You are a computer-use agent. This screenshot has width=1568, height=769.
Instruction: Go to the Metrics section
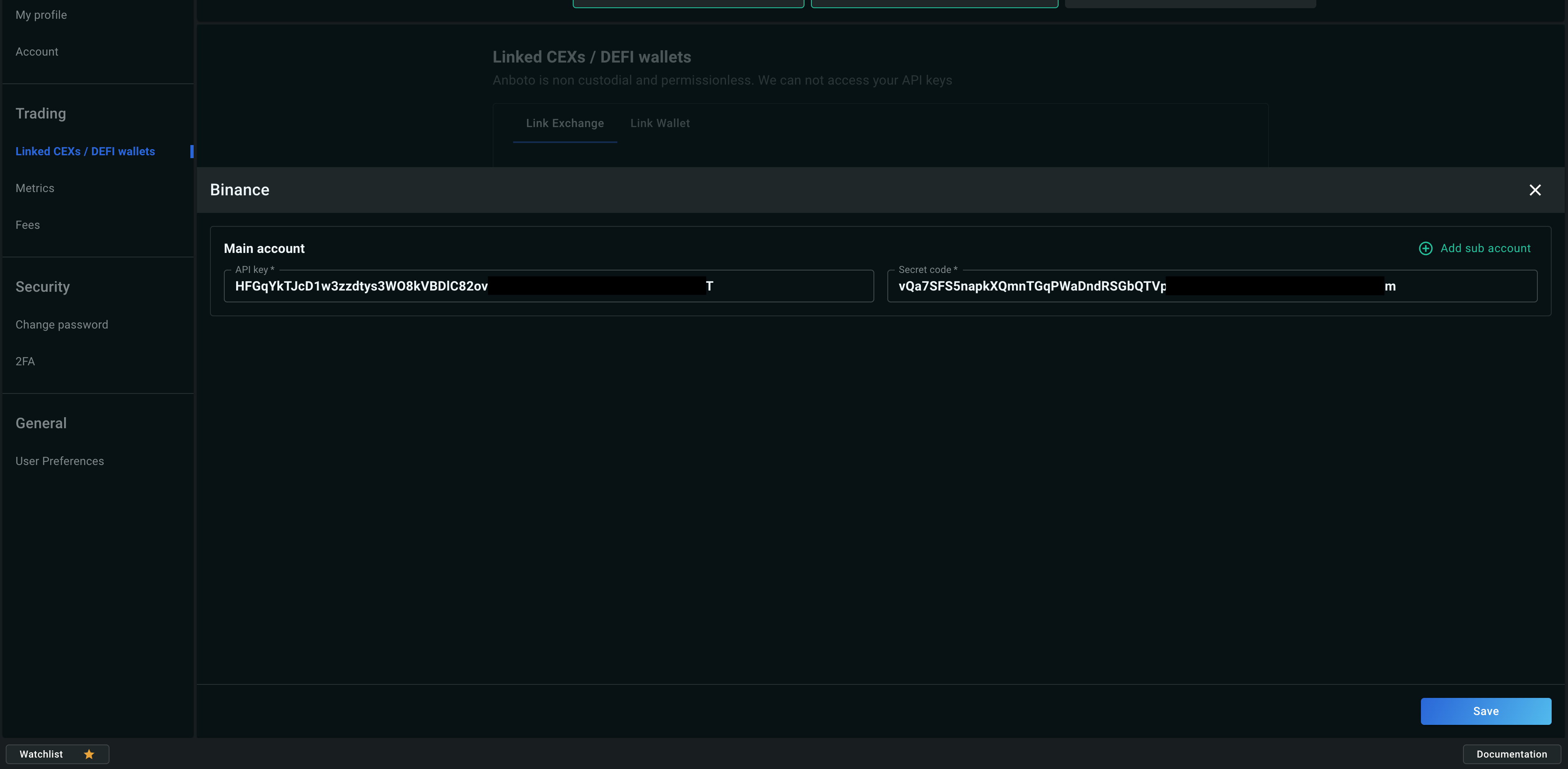point(35,188)
